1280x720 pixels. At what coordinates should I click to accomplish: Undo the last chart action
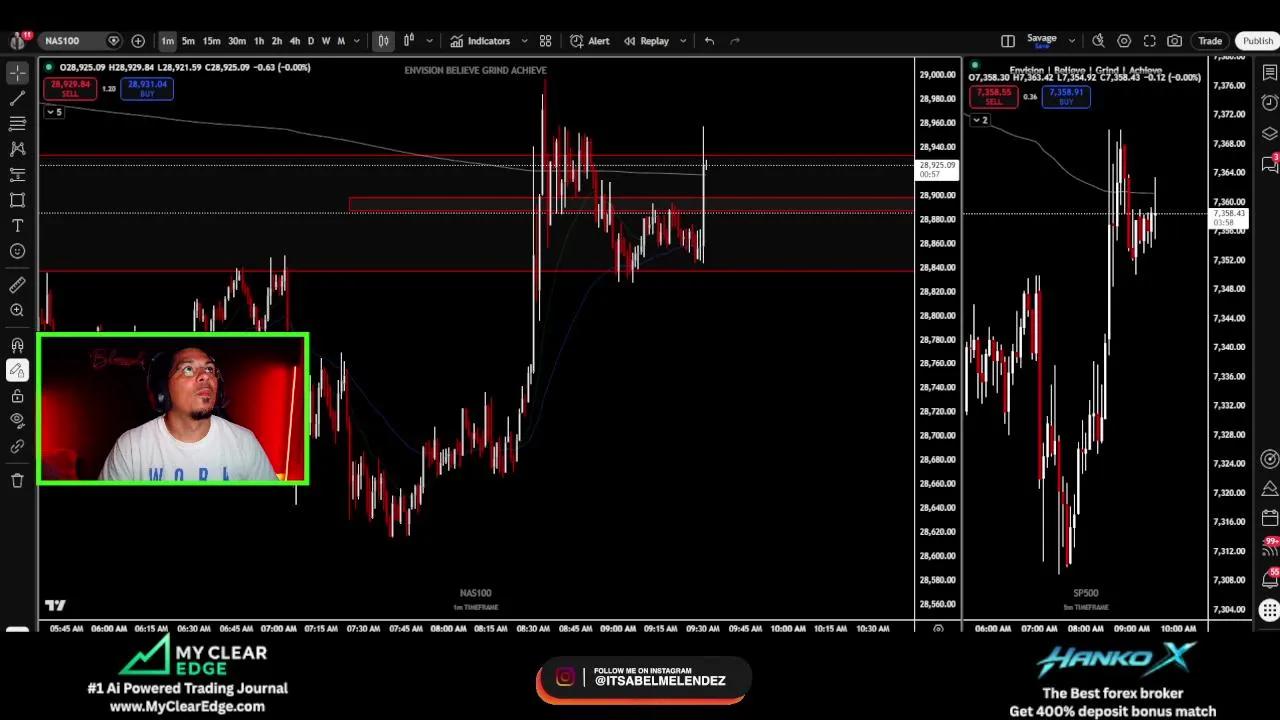(x=709, y=41)
